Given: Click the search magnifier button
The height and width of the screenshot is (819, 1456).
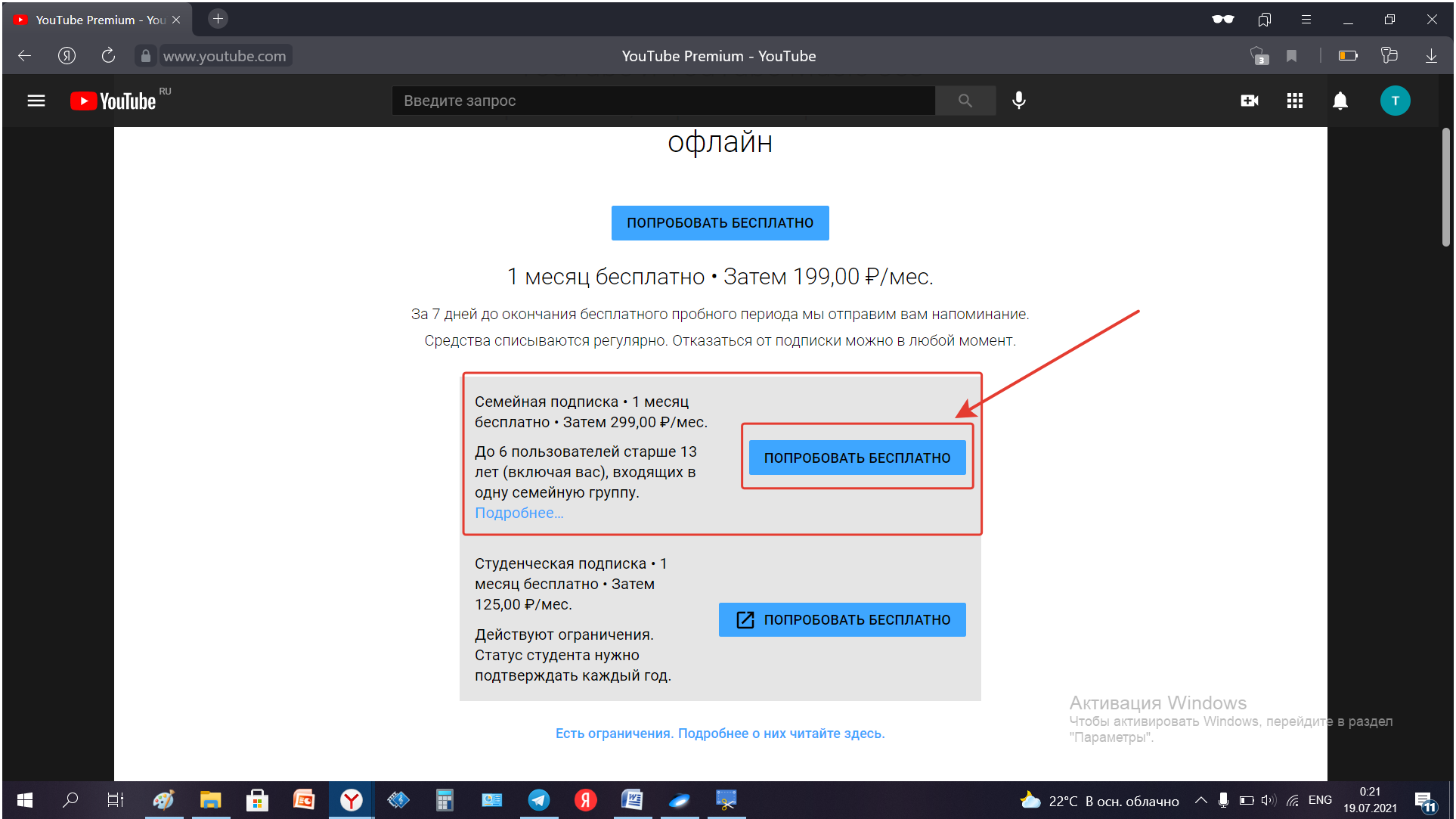Looking at the screenshot, I should pos(965,101).
